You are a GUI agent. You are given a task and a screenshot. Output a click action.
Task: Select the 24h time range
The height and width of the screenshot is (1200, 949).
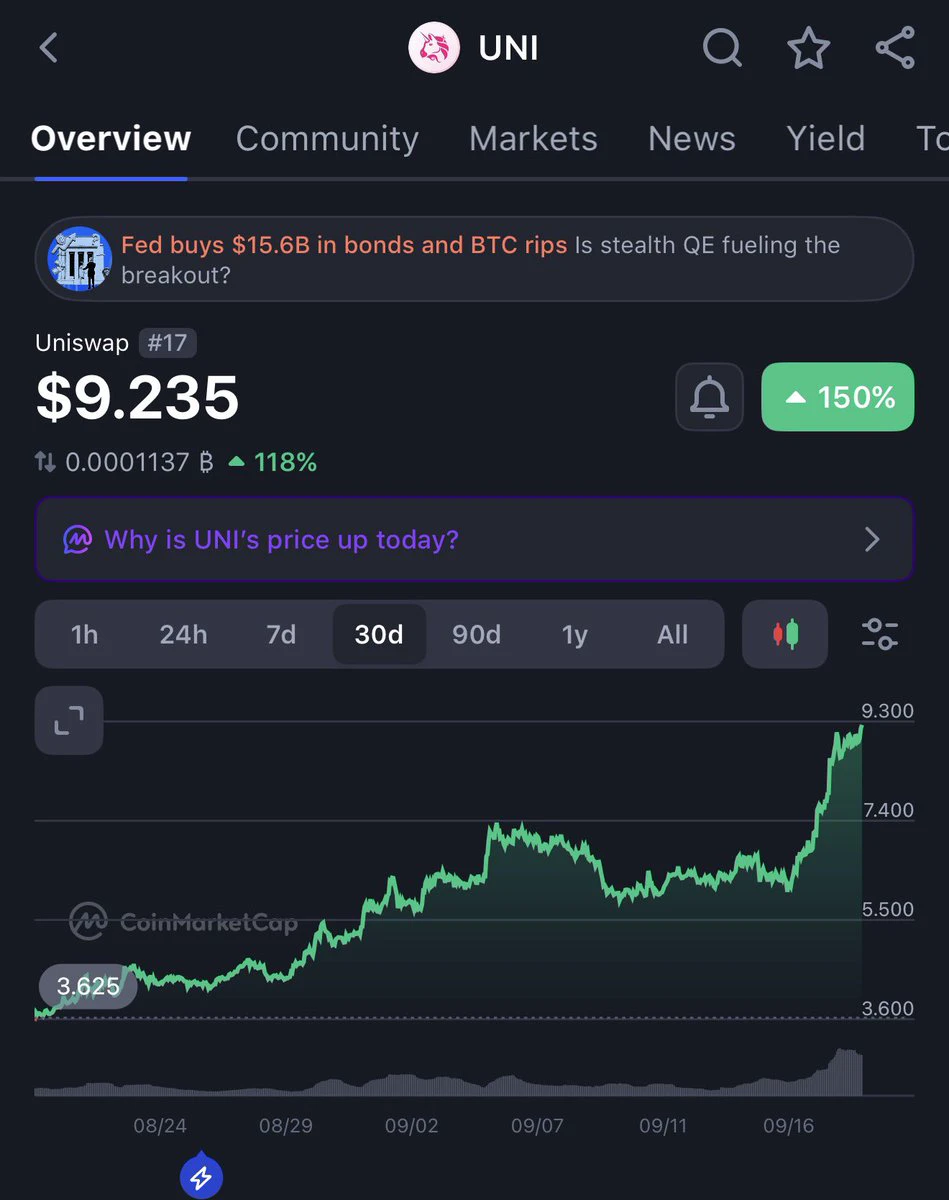tap(183, 634)
